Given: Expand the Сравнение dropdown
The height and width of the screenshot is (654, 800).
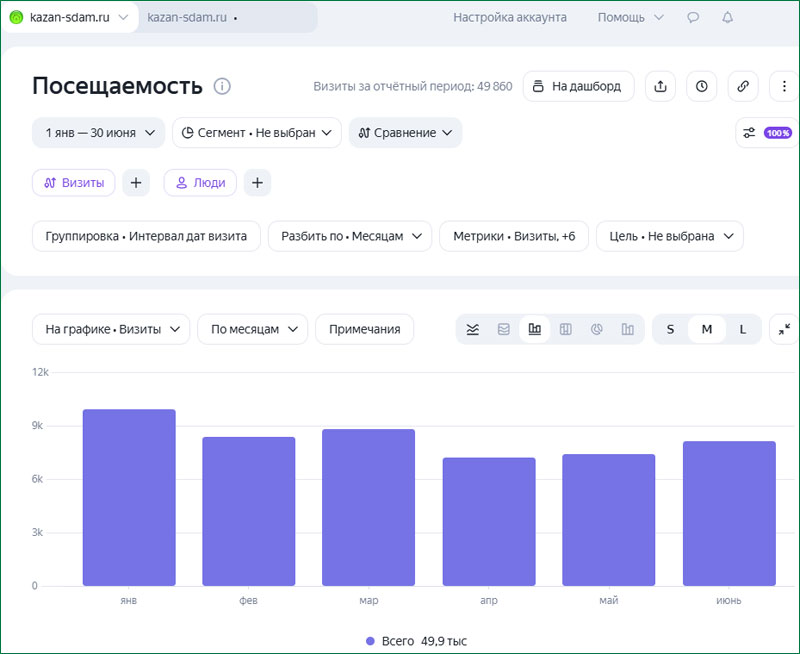Looking at the screenshot, I should click(x=405, y=133).
